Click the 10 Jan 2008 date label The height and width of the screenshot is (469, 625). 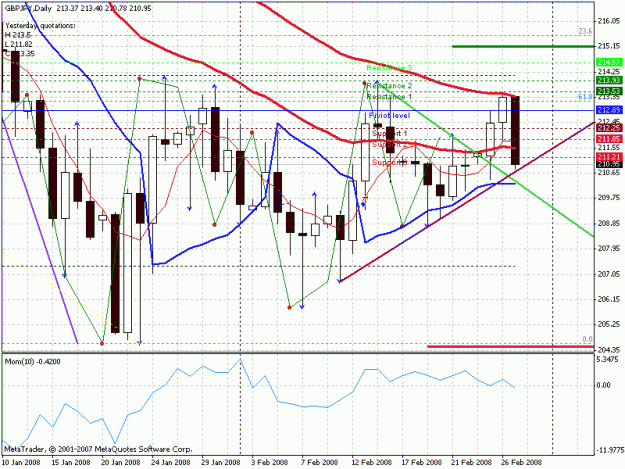[x=21, y=462]
